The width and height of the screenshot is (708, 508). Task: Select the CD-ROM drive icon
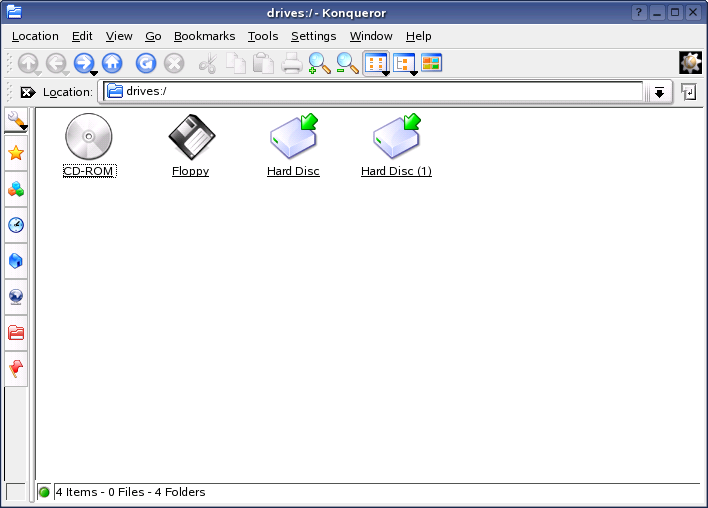coord(89,136)
